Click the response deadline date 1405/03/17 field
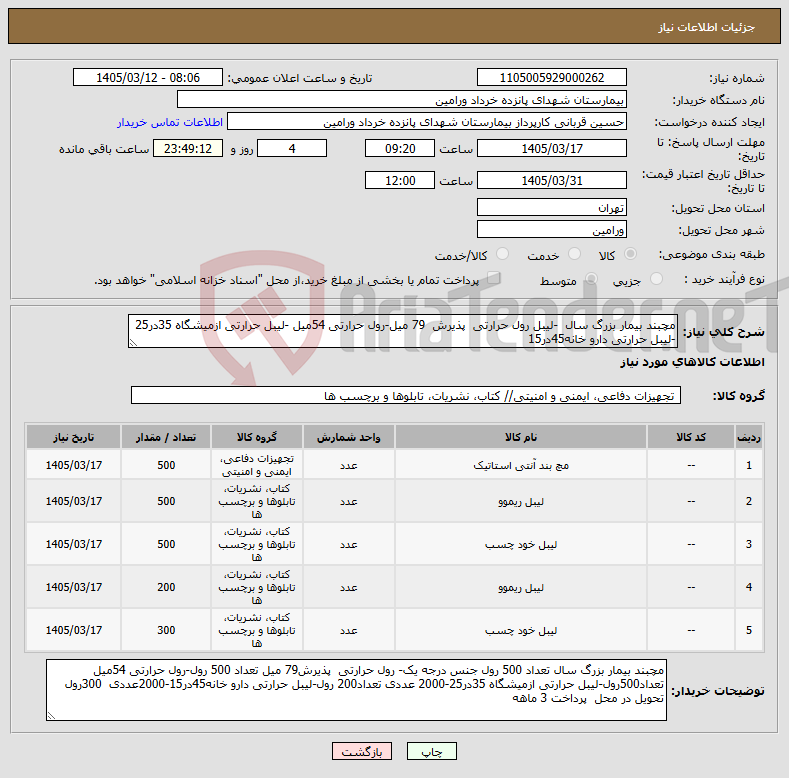The width and height of the screenshot is (789, 778). (x=551, y=148)
